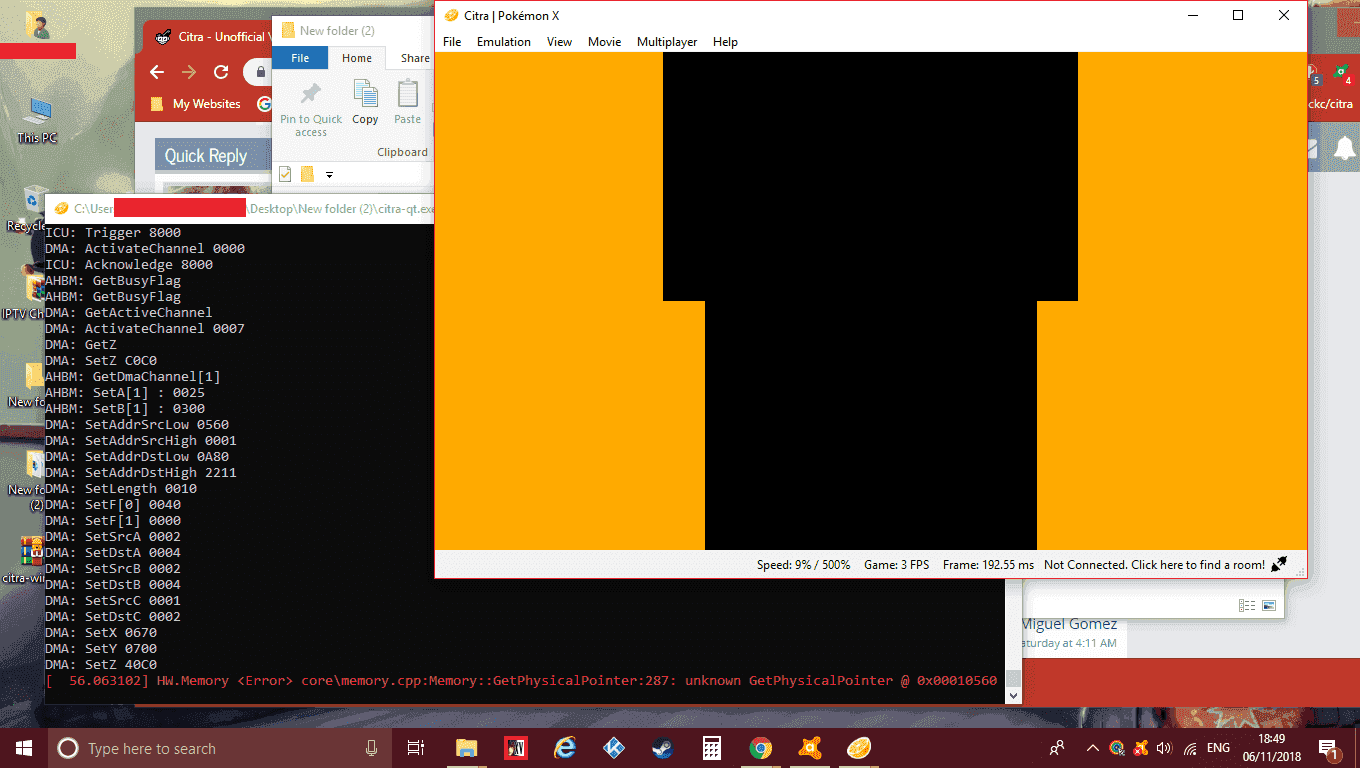
Task: Click the volume speaker icon in system tray
Action: 1164,748
